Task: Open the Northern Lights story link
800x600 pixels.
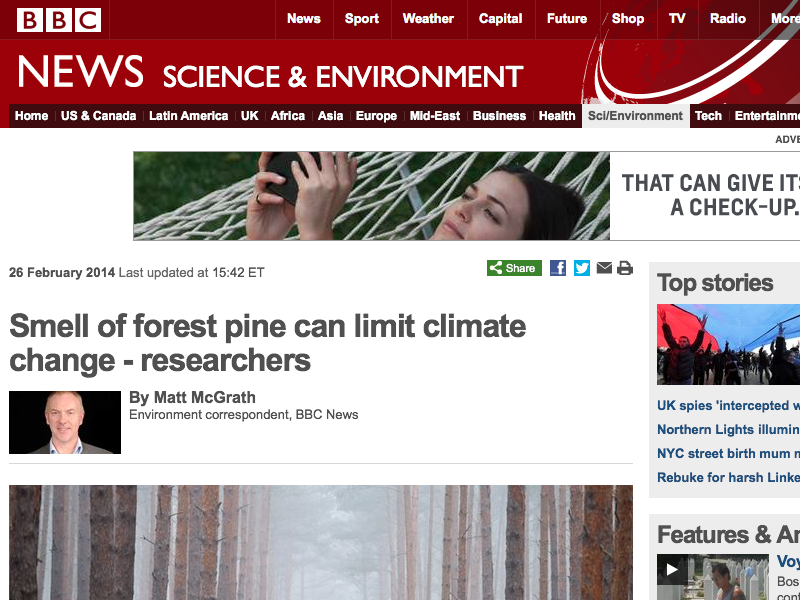Action: (728, 430)
